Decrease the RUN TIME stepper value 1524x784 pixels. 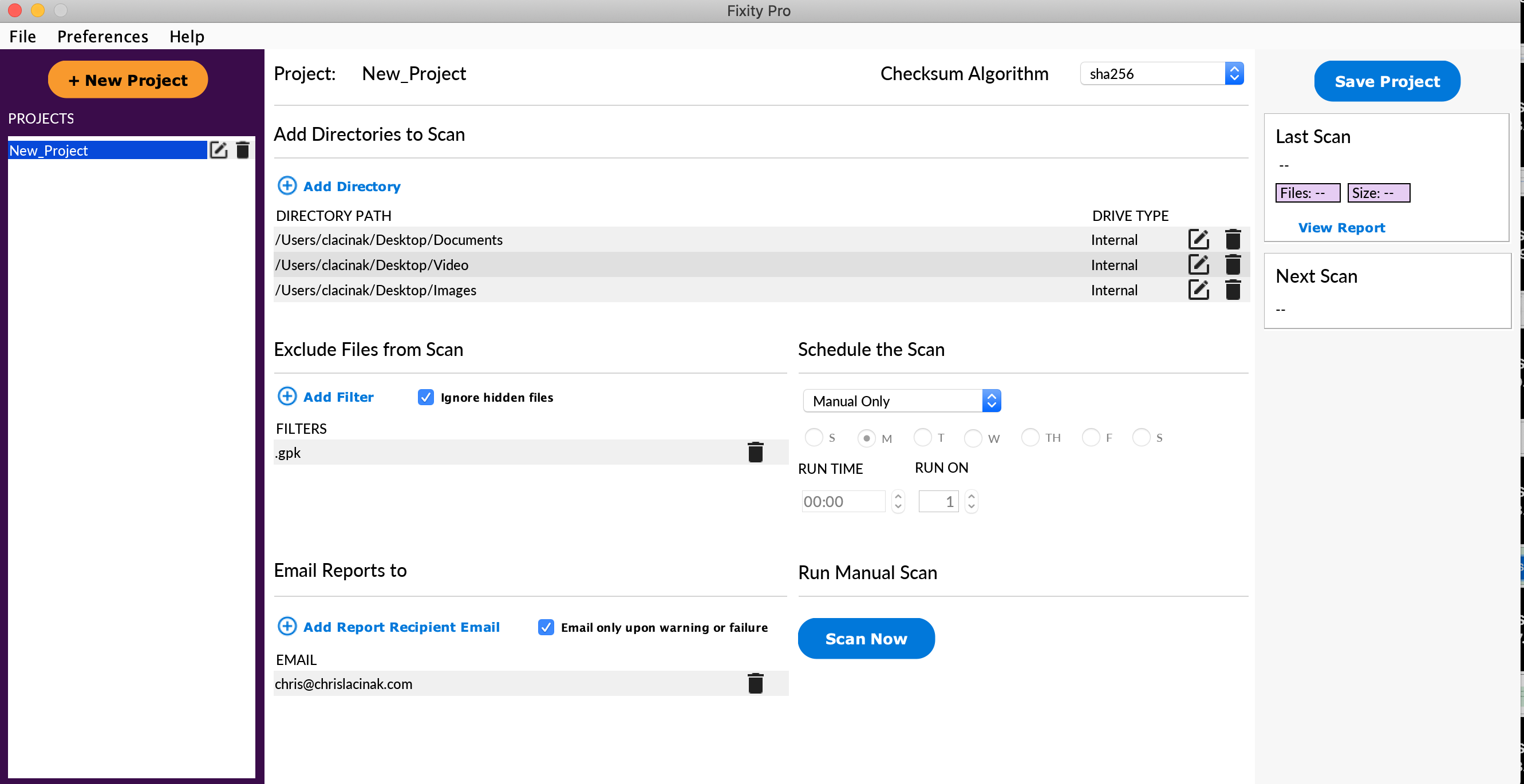click(898, 506)
